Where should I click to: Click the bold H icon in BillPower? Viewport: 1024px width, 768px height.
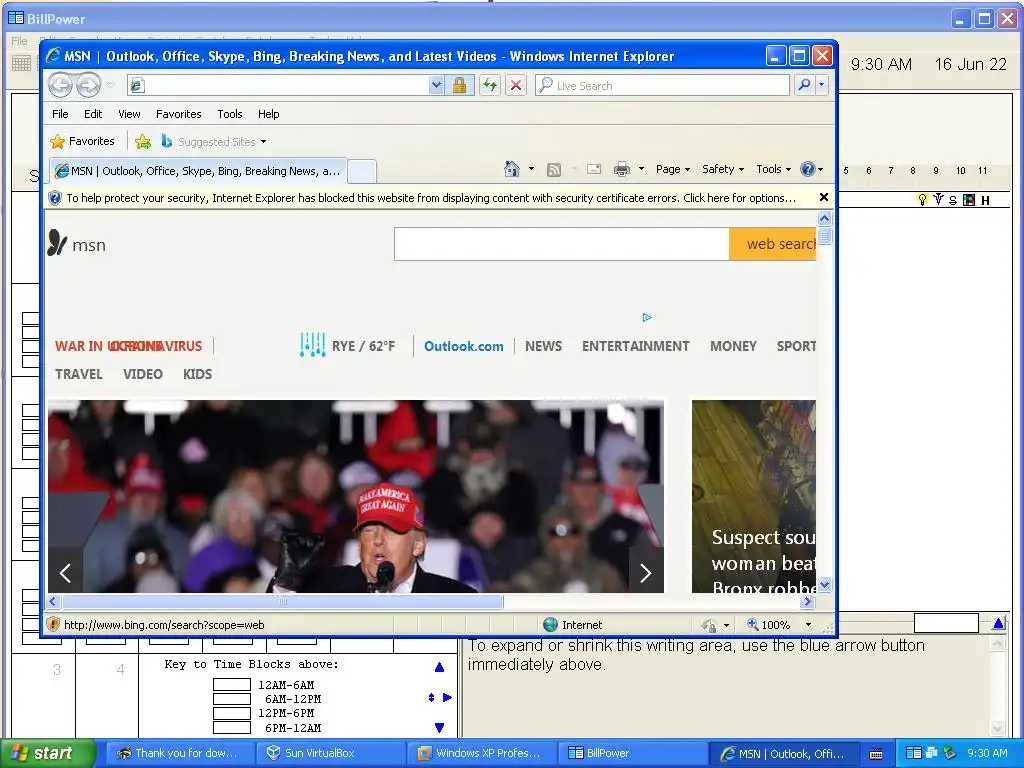985,200
